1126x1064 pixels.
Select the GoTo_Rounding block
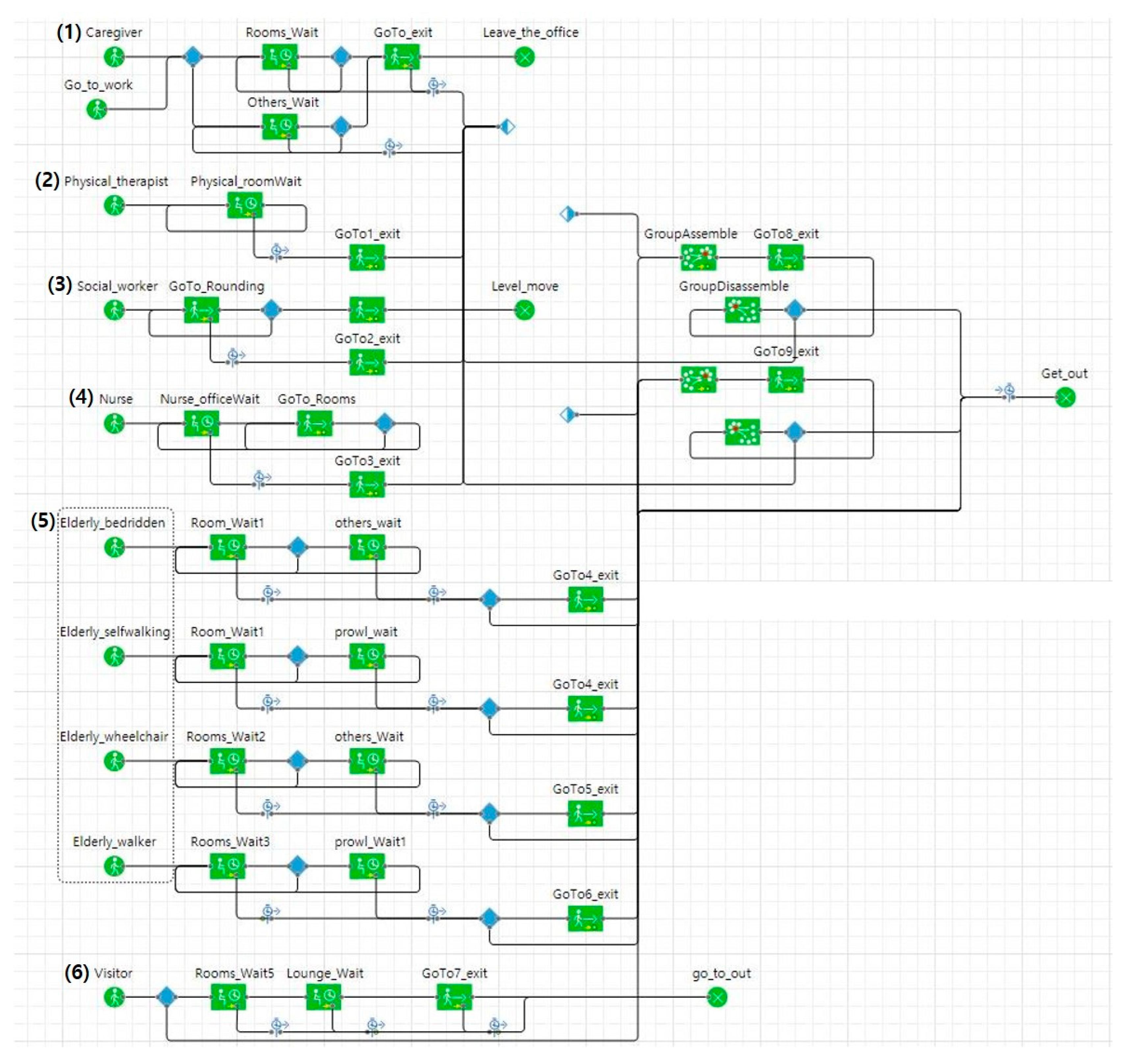click(x=201, y=310)
